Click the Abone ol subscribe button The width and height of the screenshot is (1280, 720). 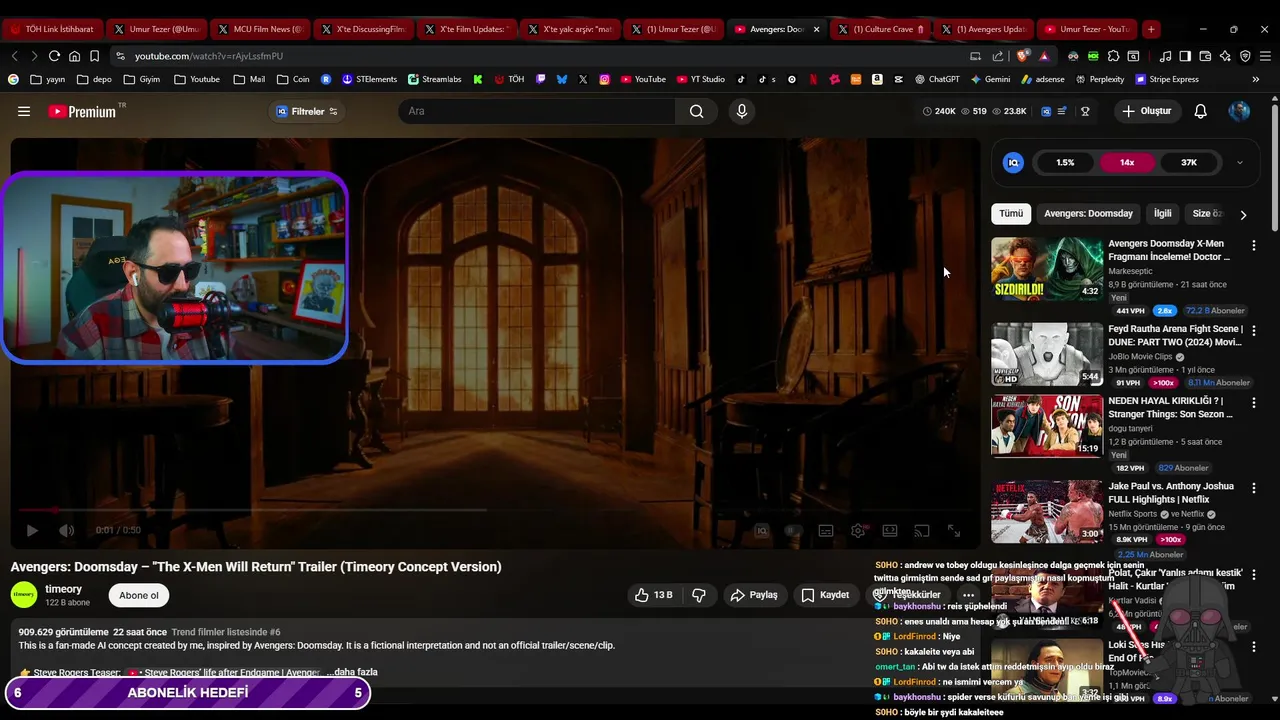pos(139,595)
